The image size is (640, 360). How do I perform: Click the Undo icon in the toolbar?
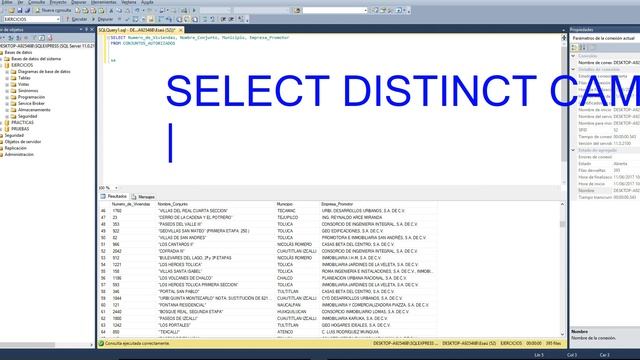point(138,10)
